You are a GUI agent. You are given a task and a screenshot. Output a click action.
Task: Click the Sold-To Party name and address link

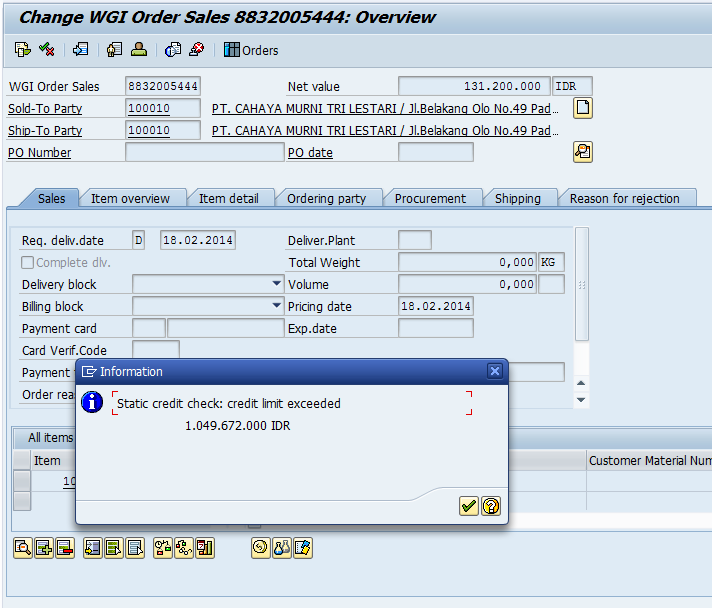coord(384,109)
